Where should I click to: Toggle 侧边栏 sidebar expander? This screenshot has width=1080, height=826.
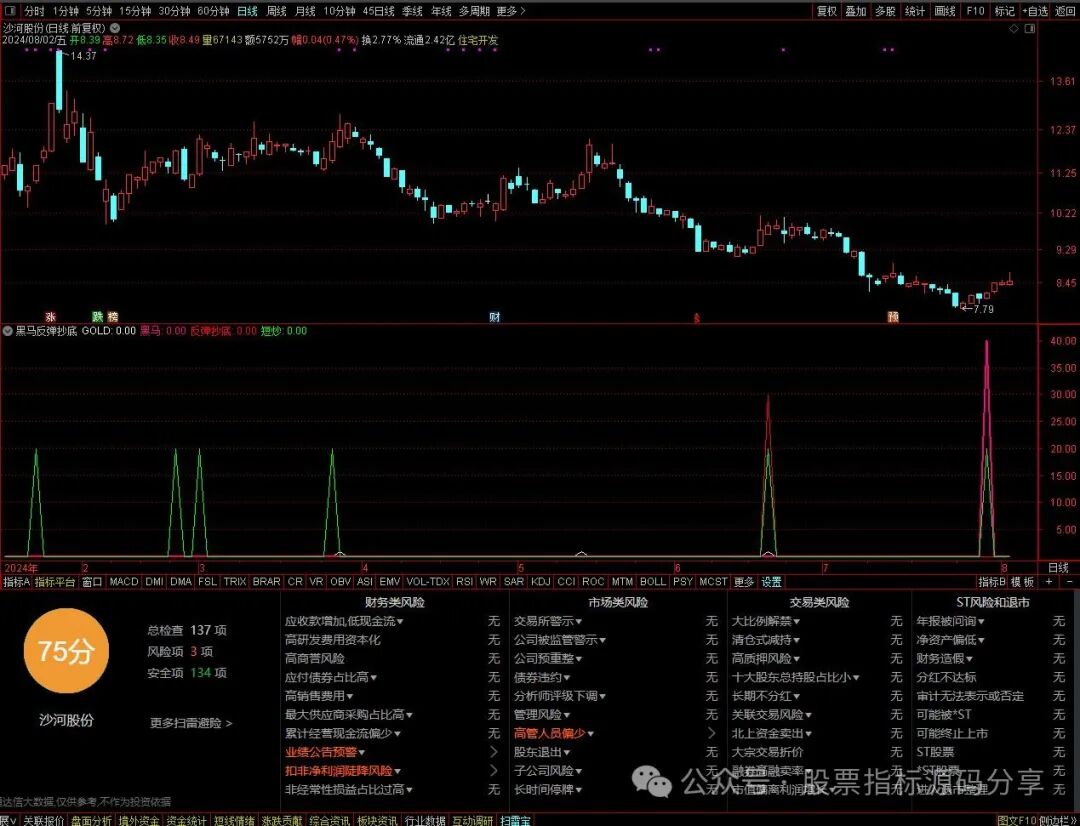[1059, 820]
